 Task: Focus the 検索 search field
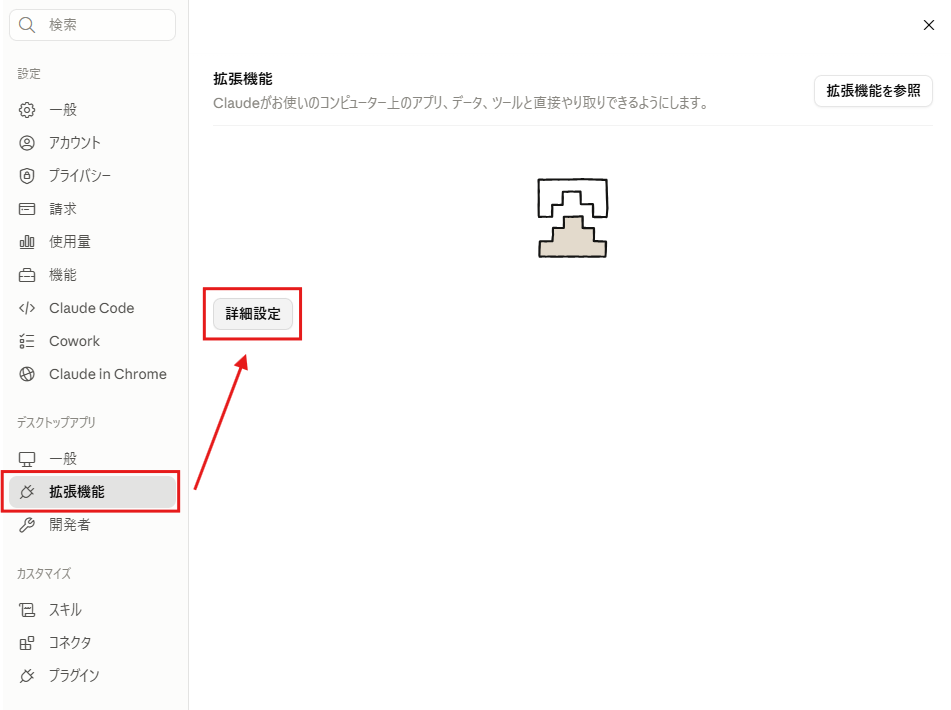tap(92, 25)
